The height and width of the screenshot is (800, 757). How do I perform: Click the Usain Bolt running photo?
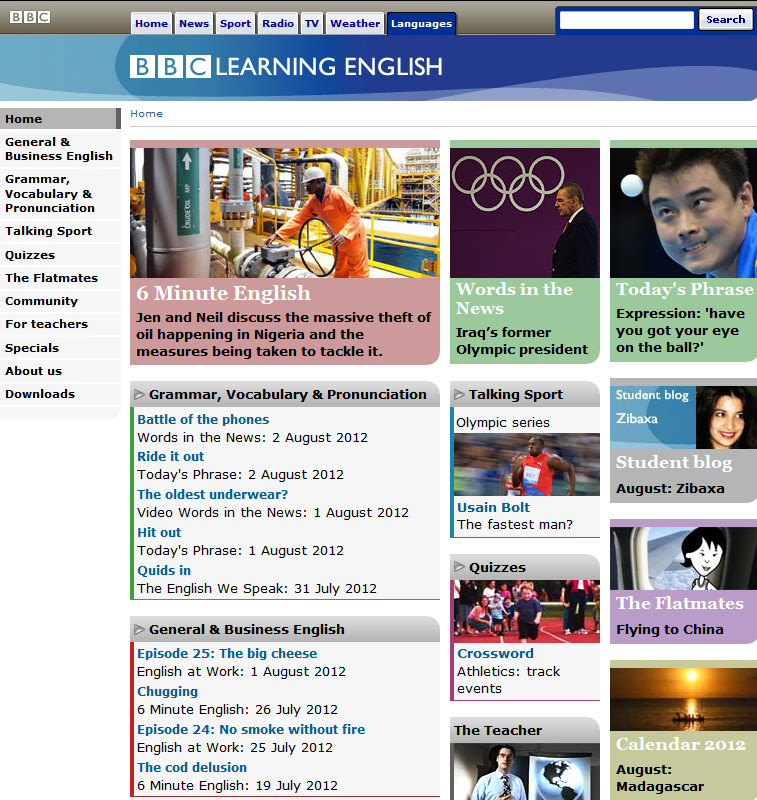pos(527,465)
